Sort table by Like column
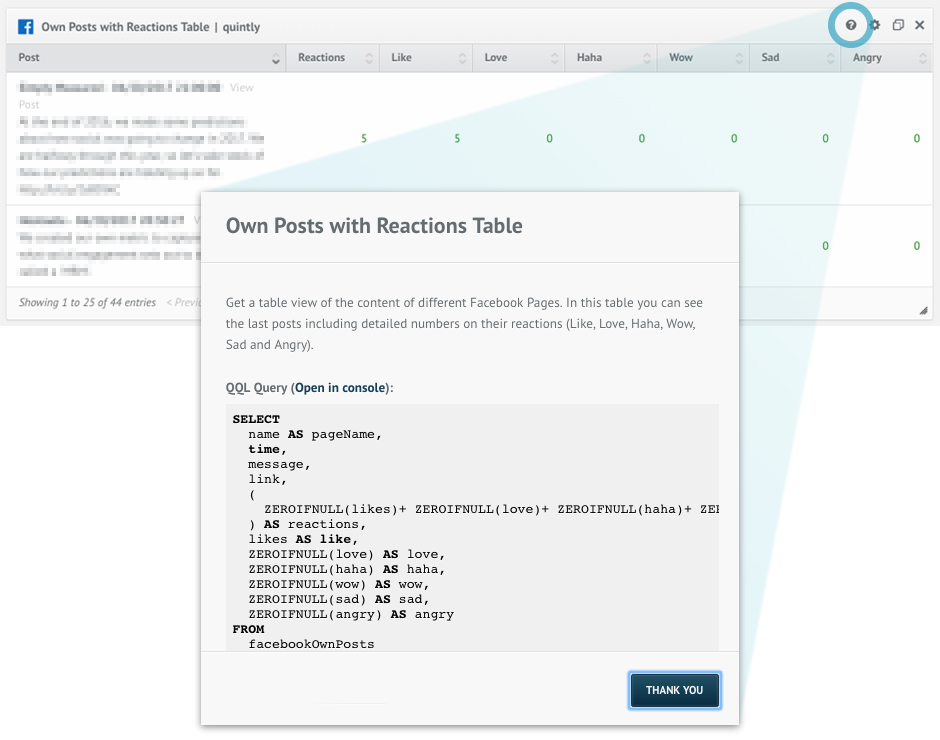The height and width of the screenshot is (740, 940). click(x=426, y=58)
